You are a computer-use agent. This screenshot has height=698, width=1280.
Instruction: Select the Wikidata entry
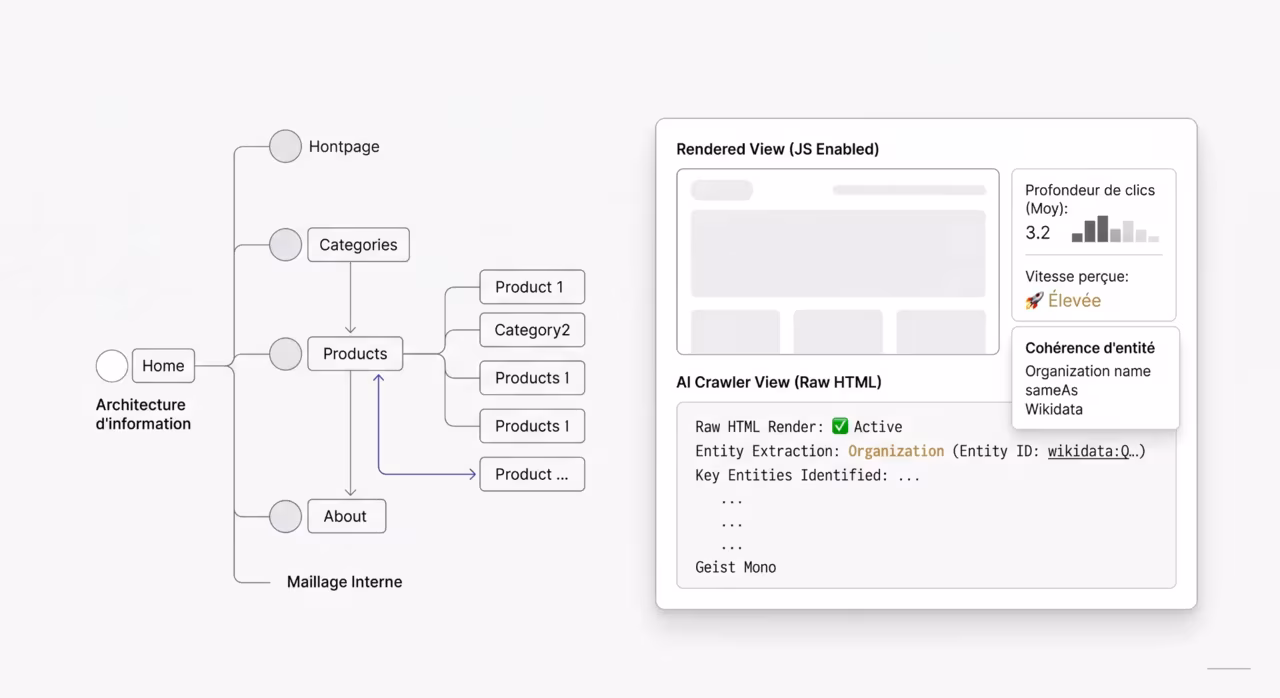[x=1054, y=409]
